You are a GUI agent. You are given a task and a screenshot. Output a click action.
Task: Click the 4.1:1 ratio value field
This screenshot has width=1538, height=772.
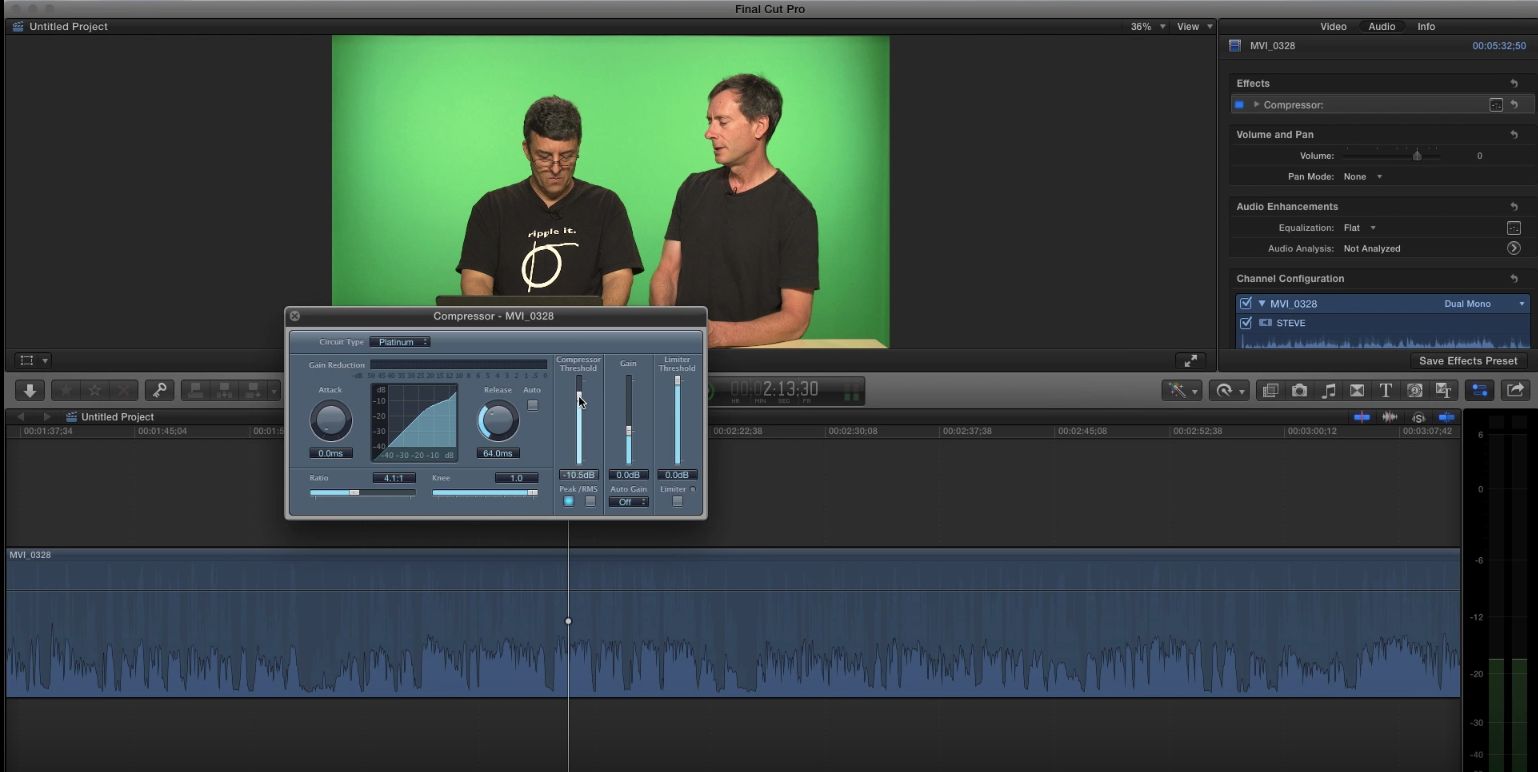(394, 478)
